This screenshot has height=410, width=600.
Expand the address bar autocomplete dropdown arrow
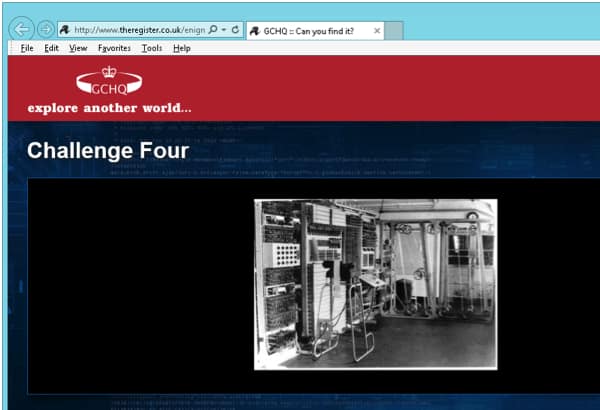[223, 30]
